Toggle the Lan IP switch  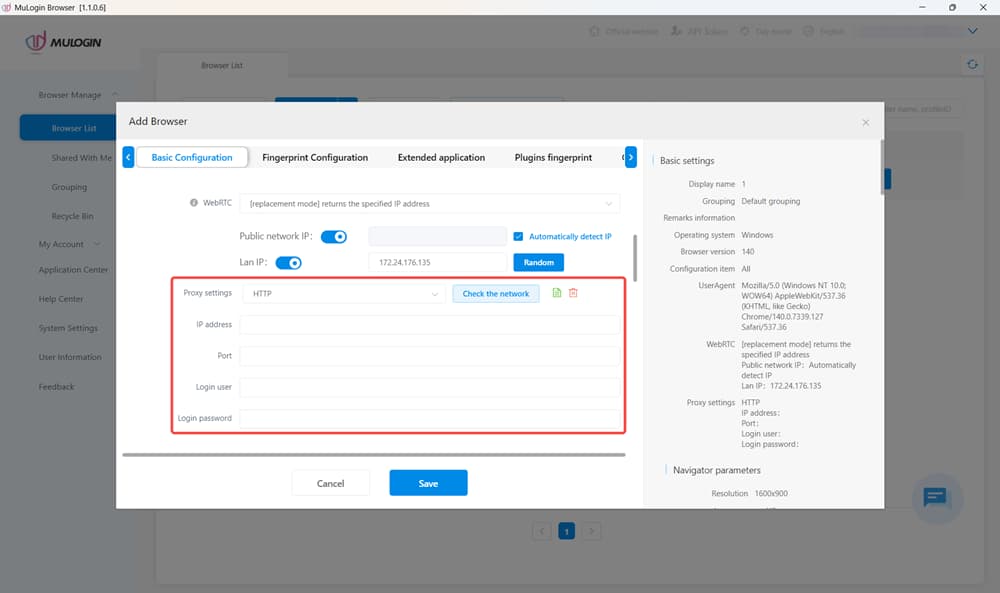coord(289,262)
